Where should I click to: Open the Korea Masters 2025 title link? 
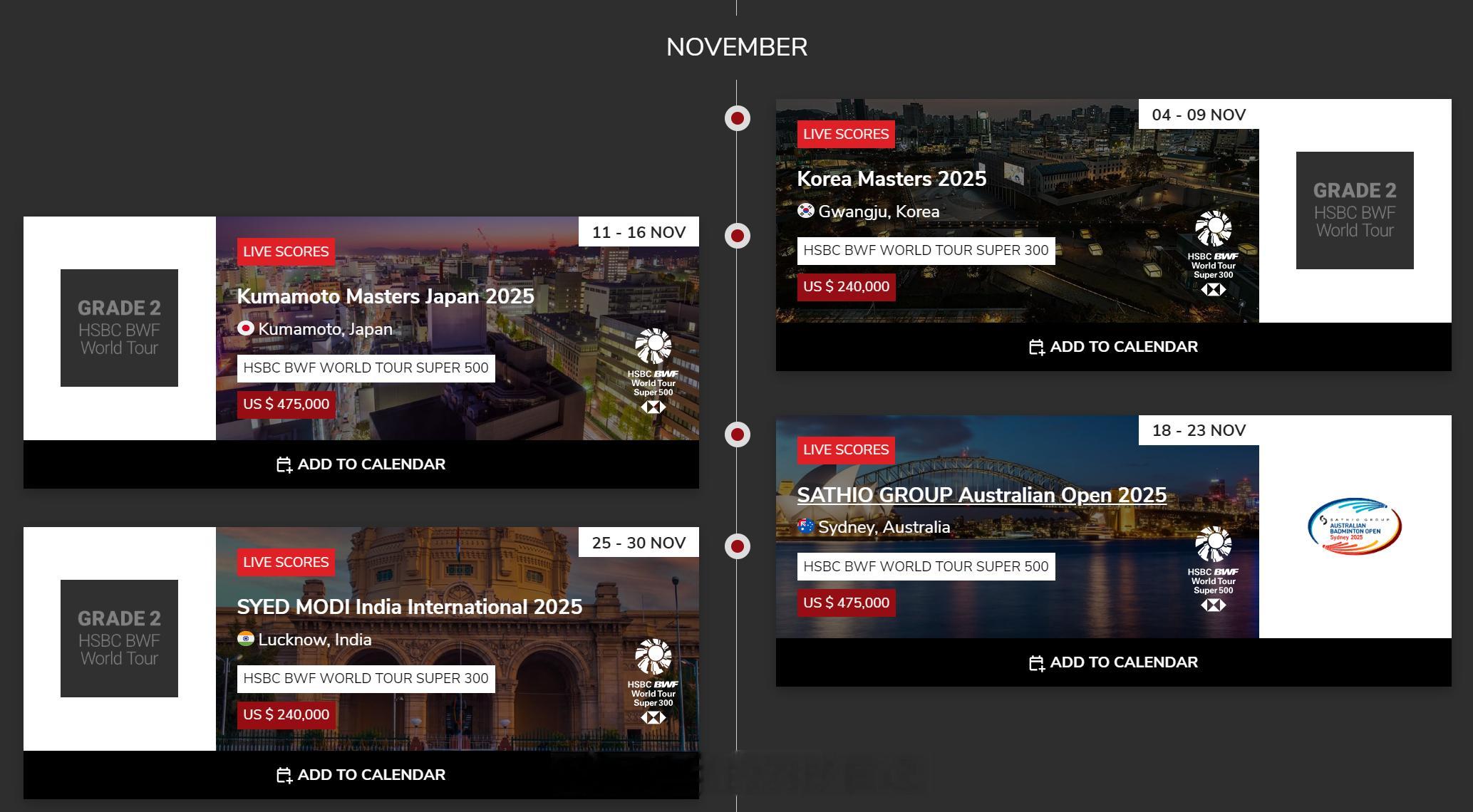(x=891, y=179)
